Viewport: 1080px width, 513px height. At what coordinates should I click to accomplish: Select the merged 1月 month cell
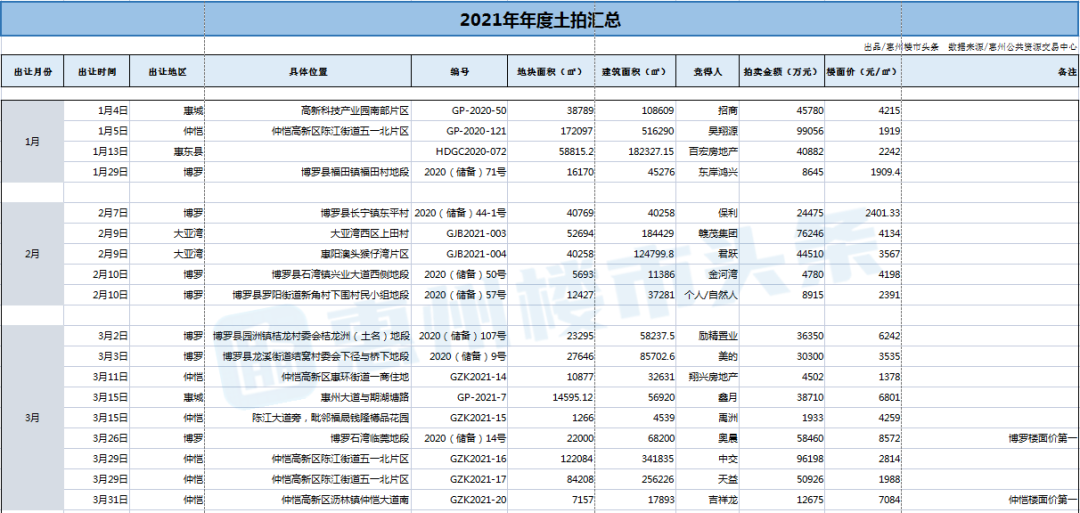point(32,141)
